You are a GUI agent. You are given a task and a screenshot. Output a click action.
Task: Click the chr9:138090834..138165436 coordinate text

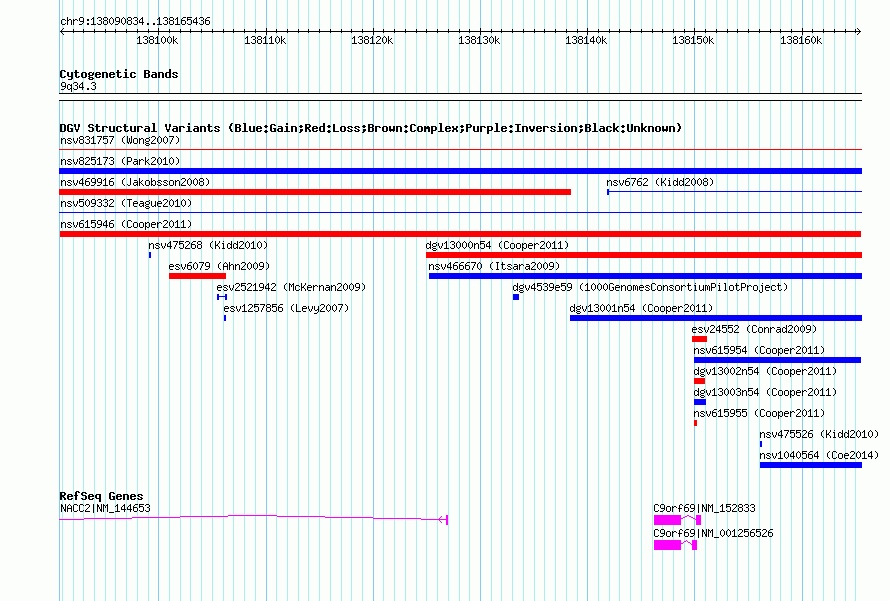(x=135, y=22)
